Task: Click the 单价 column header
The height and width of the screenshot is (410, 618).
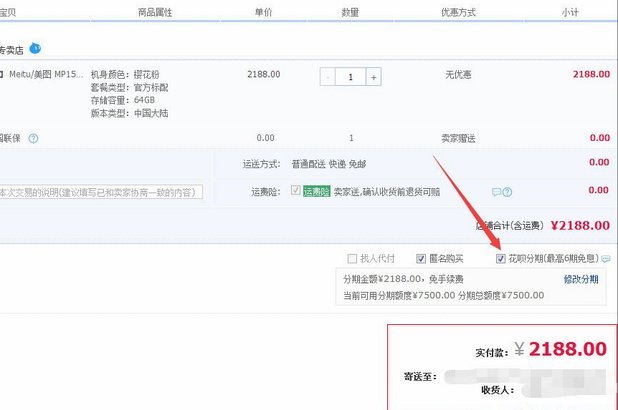Action: (263, 12)
